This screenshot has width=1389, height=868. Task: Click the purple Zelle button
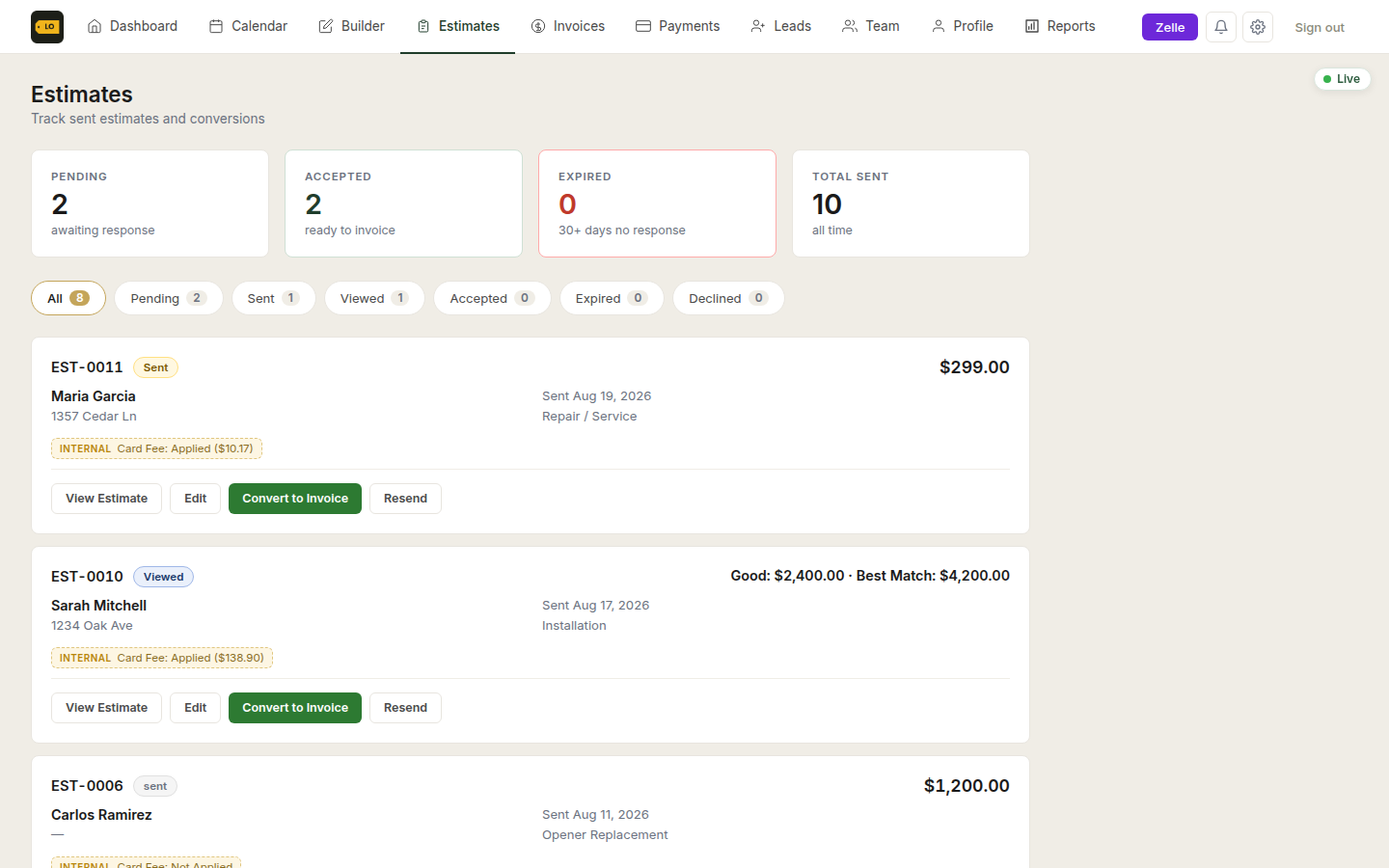pos(1170,27)
